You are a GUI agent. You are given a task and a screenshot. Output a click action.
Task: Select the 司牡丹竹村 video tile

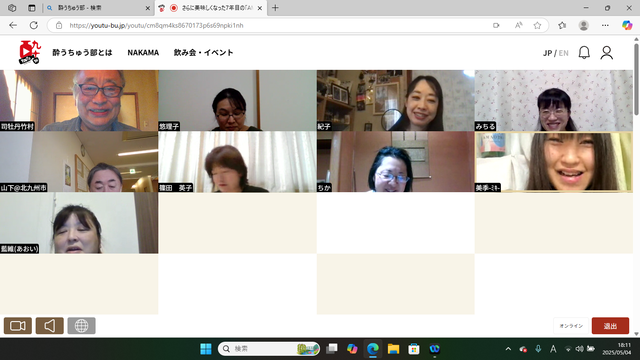point(79,100)
